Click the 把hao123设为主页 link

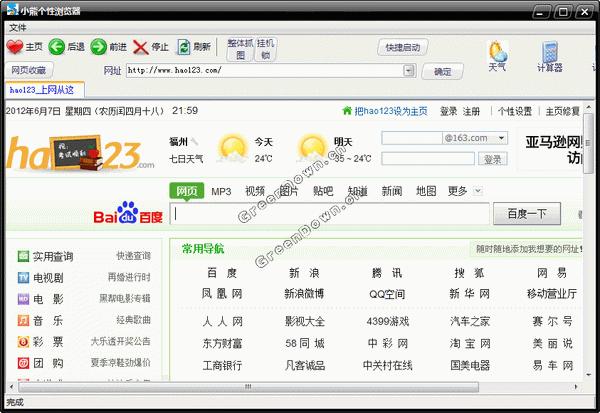click(x=391, y=111)
